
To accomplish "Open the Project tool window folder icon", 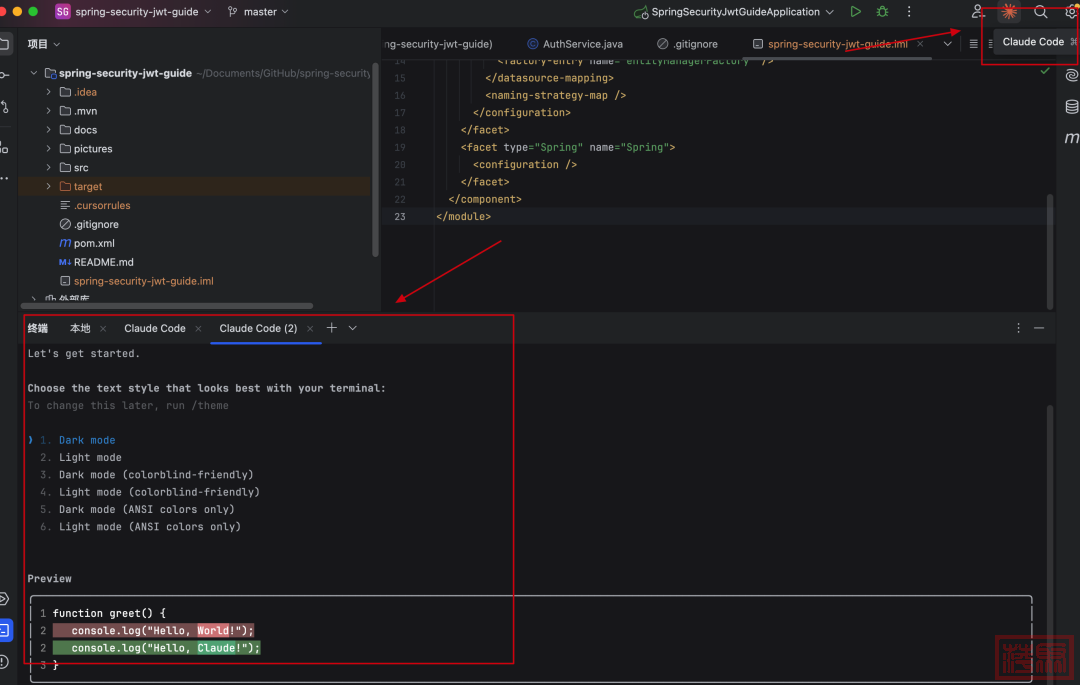I will tap(4, 44).
